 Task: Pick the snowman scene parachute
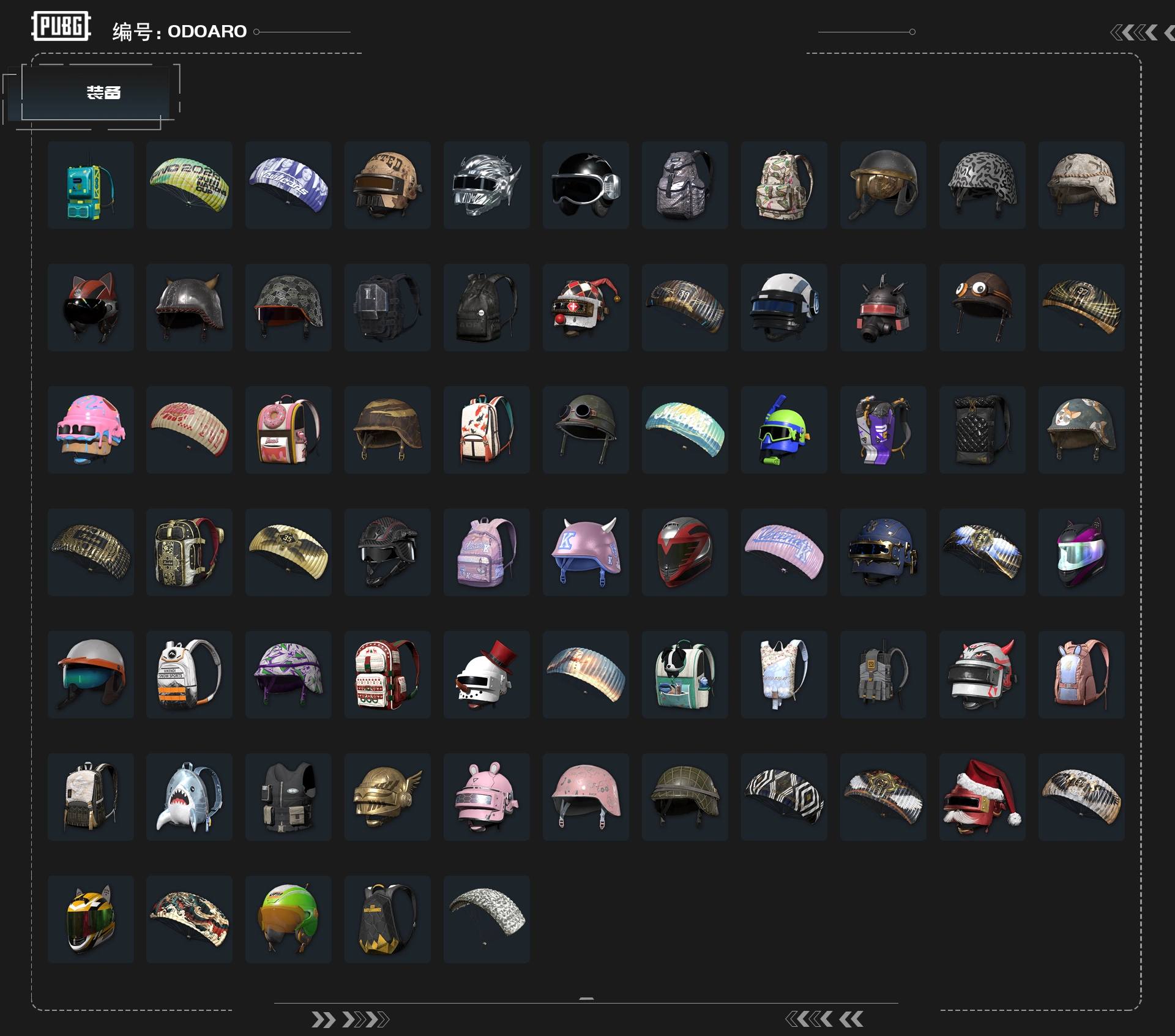click(586, 674)
